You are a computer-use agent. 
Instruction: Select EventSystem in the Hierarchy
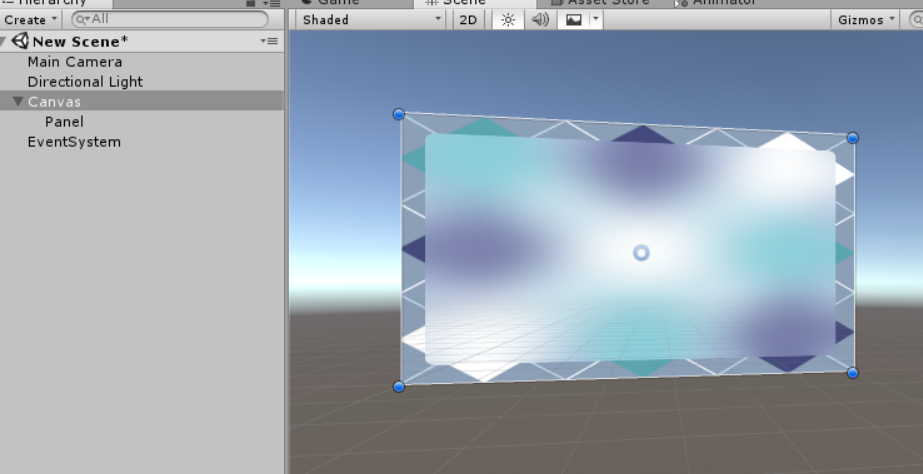point(74,142)
